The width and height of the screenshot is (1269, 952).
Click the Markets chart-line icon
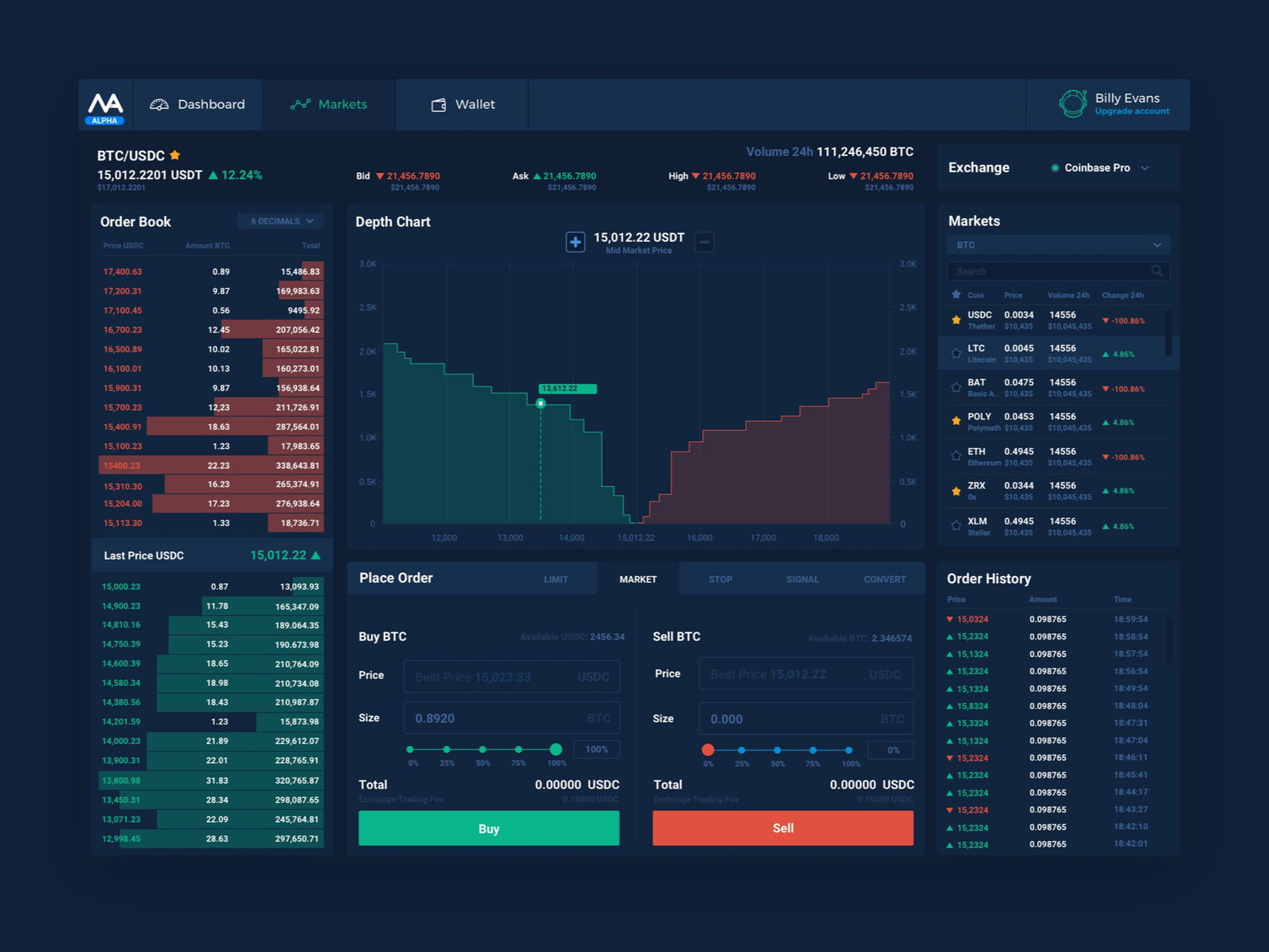tap(300, 105)
